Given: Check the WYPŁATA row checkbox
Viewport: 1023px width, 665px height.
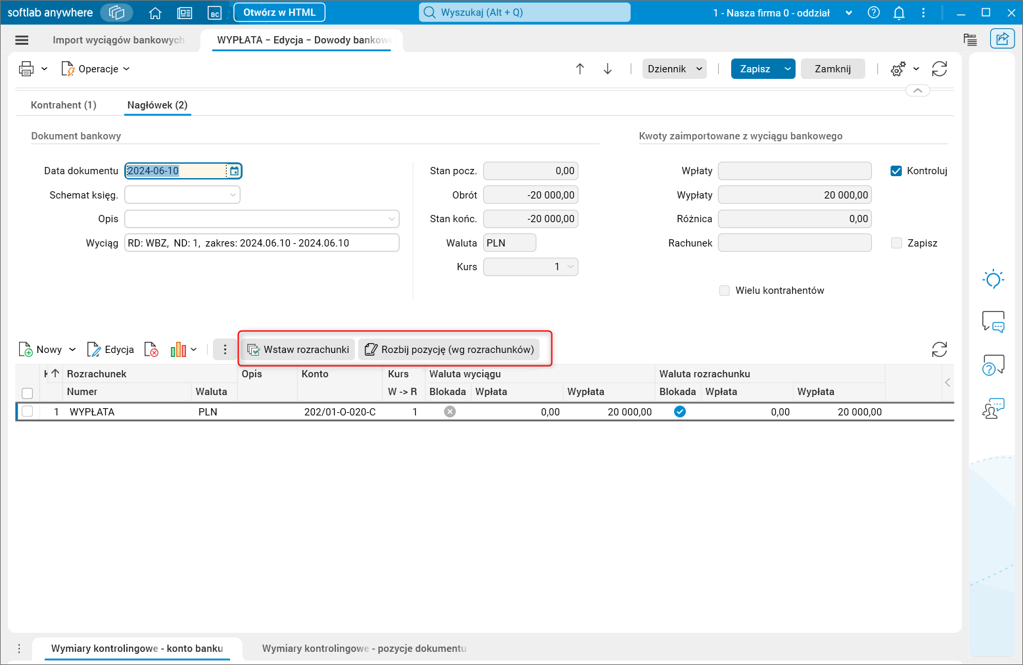Looking at the screenshot, I should pyautogui.click(x=27, y=412).
